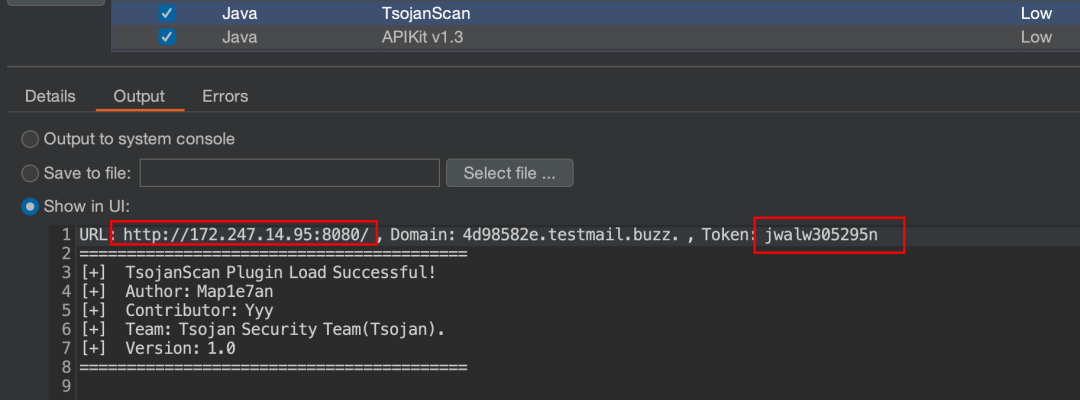1080x400 pixels.
Task: Uncheck the TsojanScan extension checkbox
Action: coord(166,13)
